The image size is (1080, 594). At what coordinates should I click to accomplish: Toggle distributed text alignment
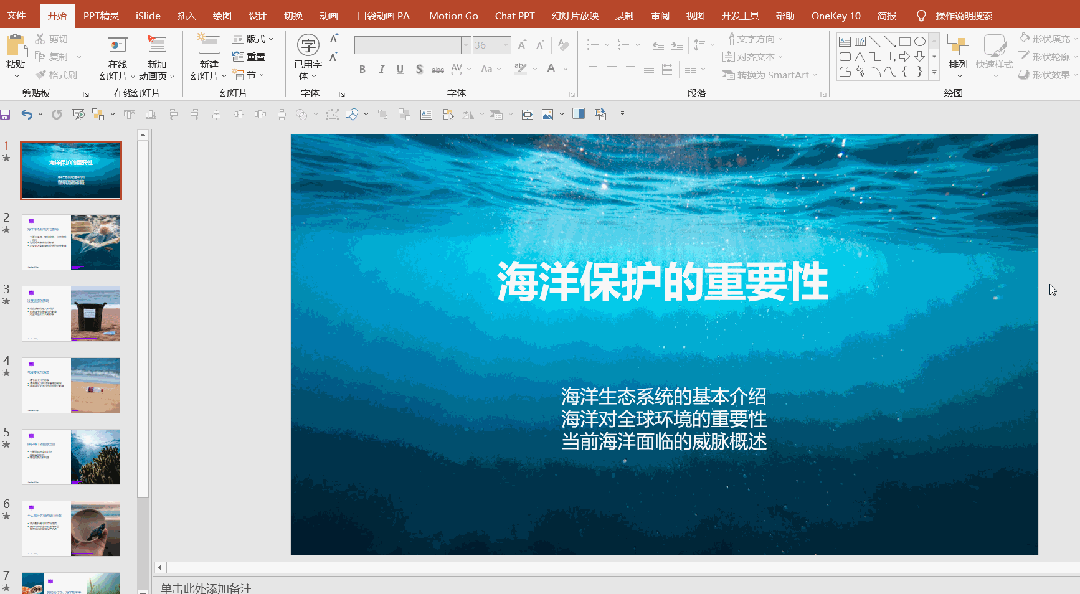pos(667,69)
